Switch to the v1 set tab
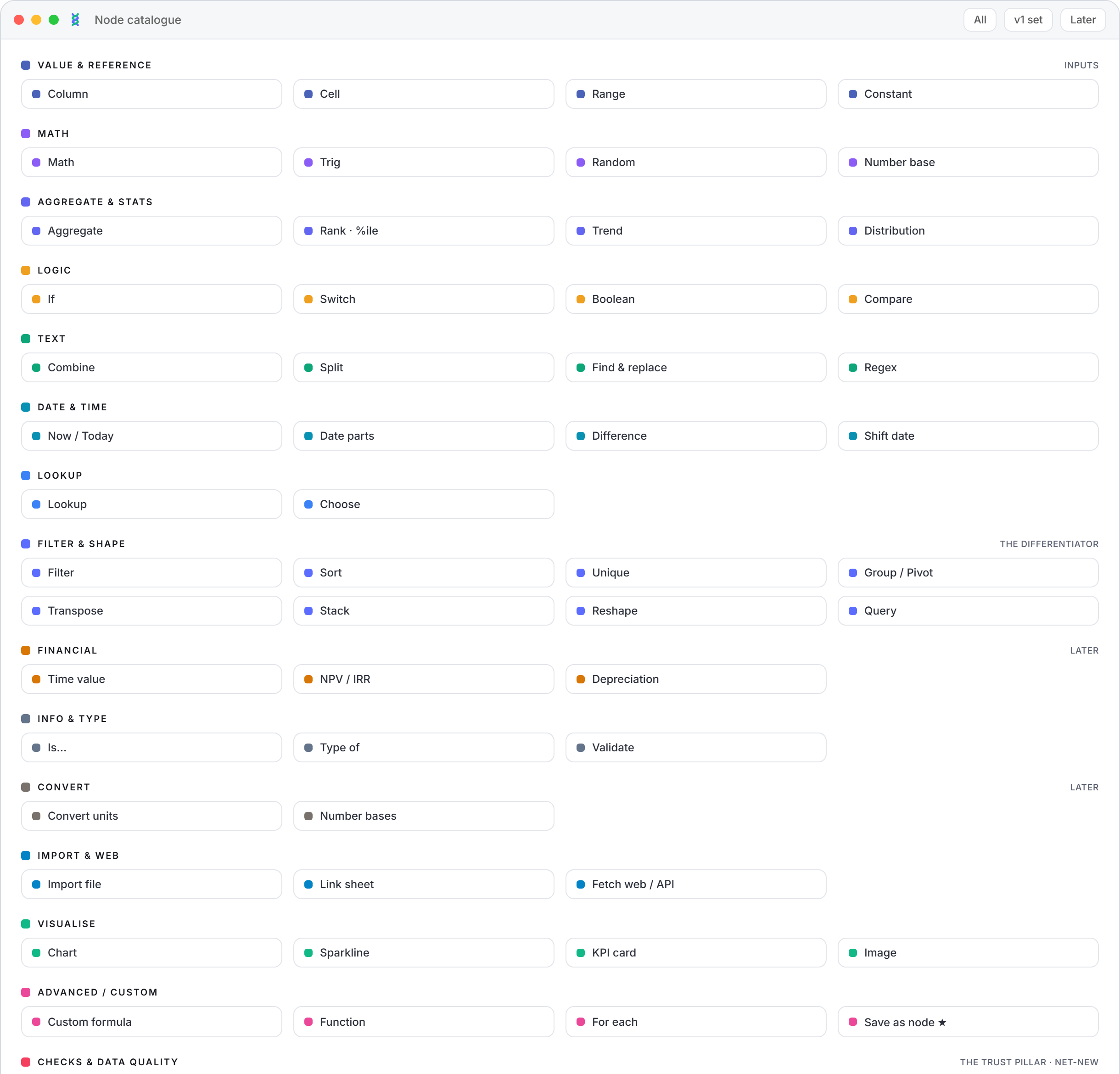 point(1027,20)
